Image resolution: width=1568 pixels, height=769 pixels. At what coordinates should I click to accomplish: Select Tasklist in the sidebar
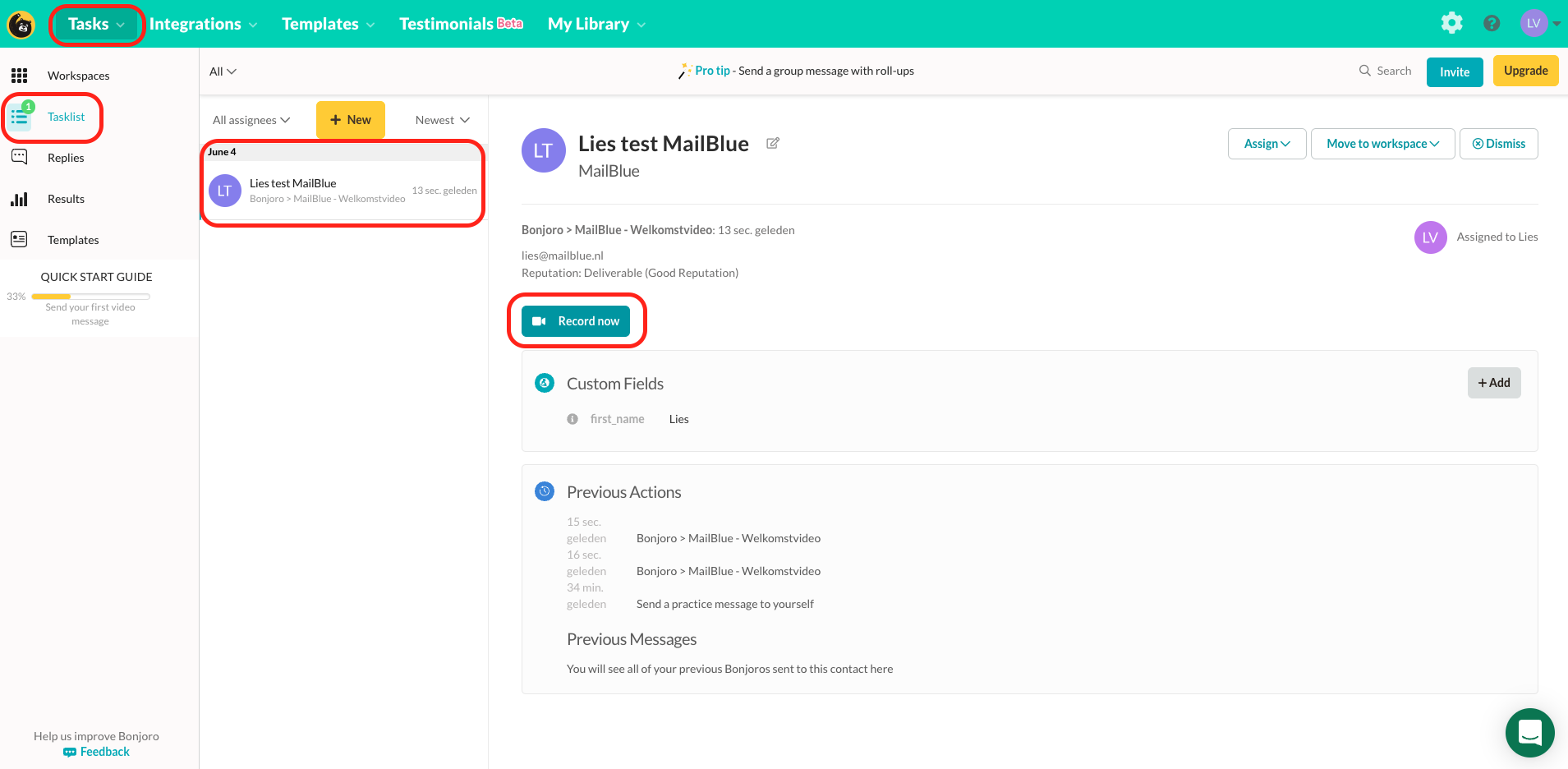(66, 117)
